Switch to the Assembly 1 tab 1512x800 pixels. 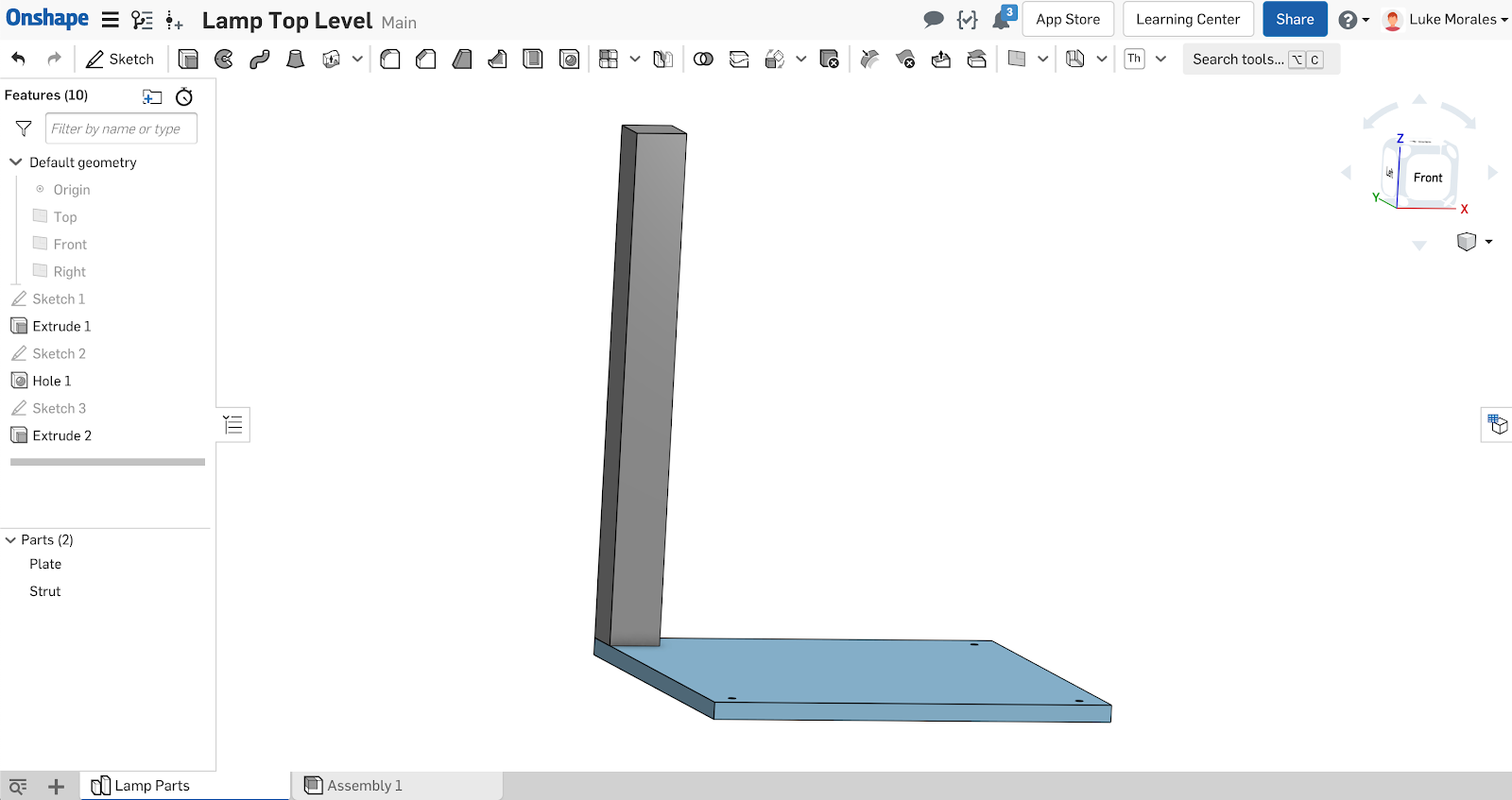(364, 786)
